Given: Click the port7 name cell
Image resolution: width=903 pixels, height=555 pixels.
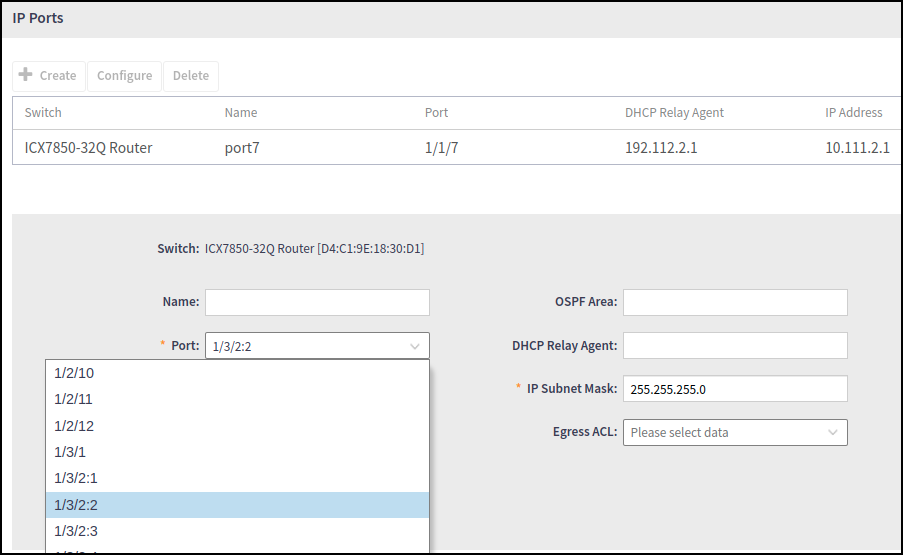Looking at the screenshot, I should pyautogui.click(x=242, y=148).
